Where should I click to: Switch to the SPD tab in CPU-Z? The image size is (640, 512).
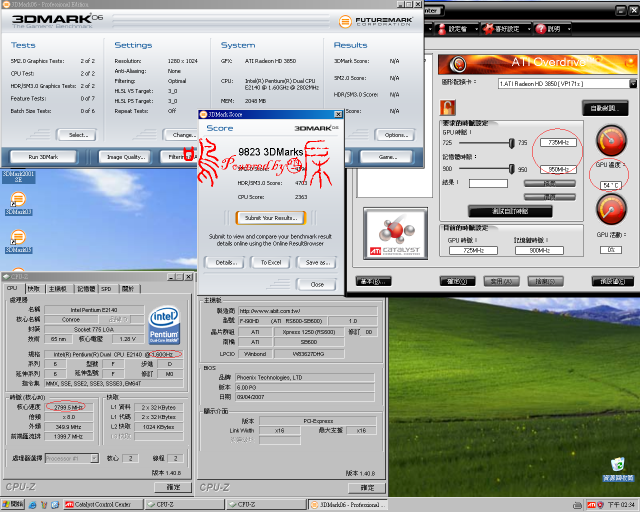[107, 289]
